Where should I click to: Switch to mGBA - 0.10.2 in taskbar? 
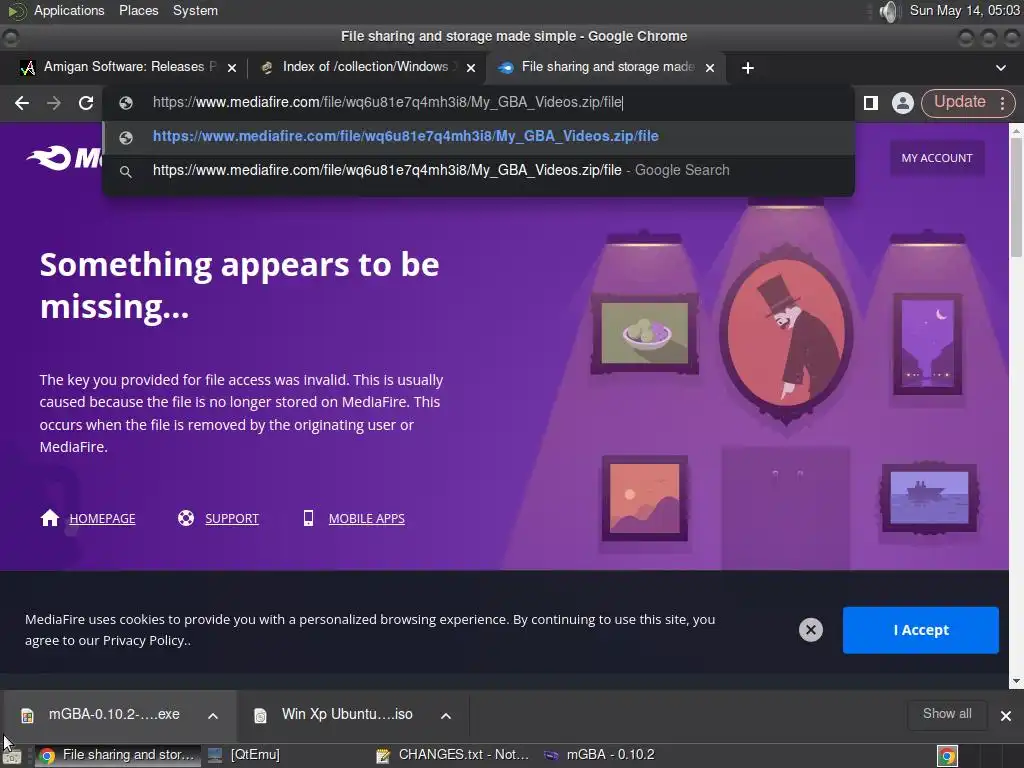point(600,755)
